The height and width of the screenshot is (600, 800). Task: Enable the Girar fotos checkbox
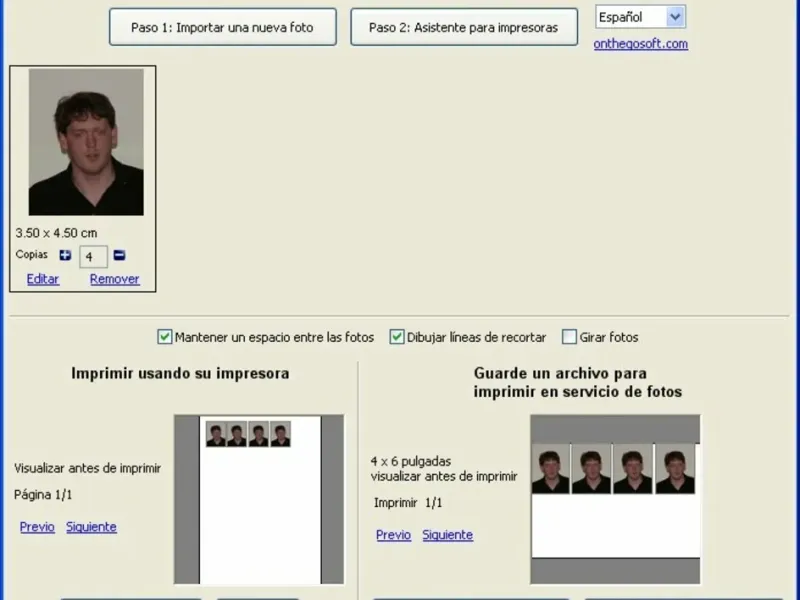[x=569, y=337]
